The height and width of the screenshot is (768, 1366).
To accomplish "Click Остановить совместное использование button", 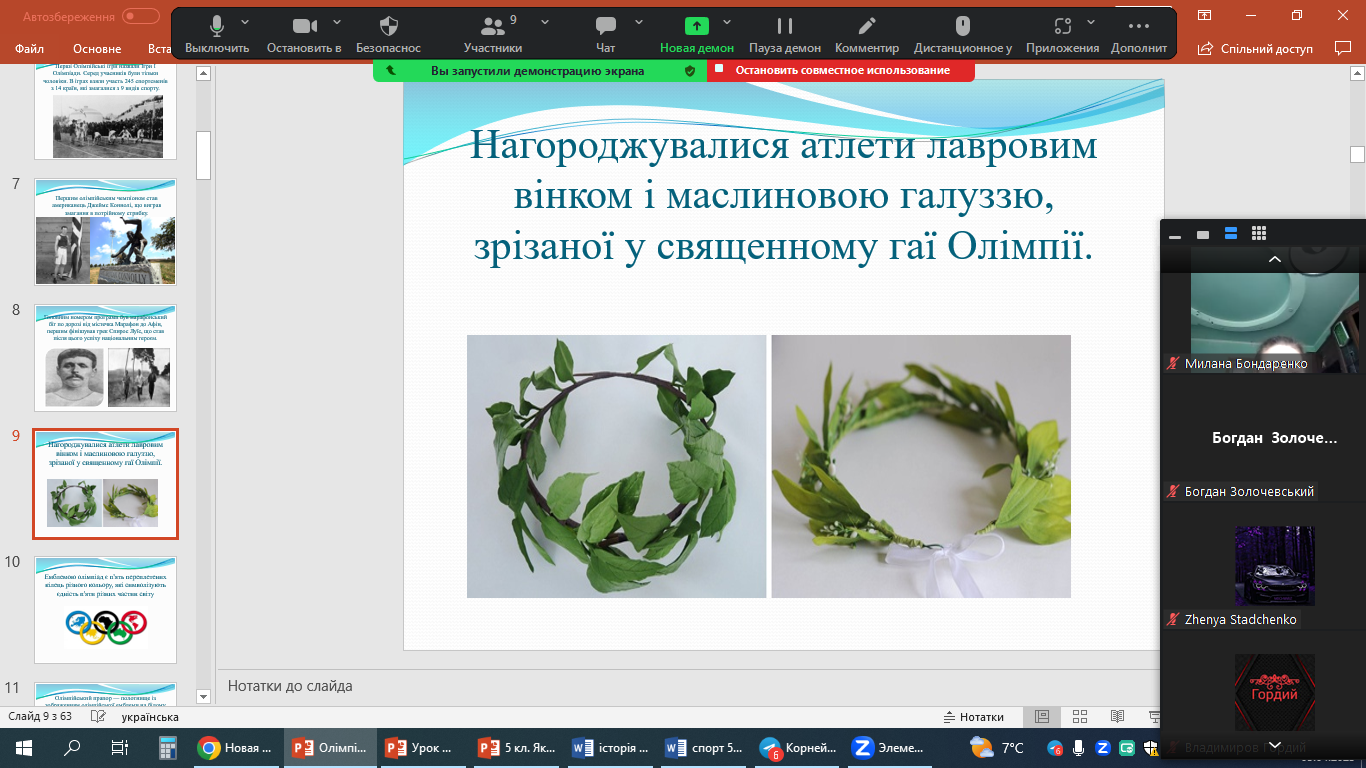I will point(841,70).
